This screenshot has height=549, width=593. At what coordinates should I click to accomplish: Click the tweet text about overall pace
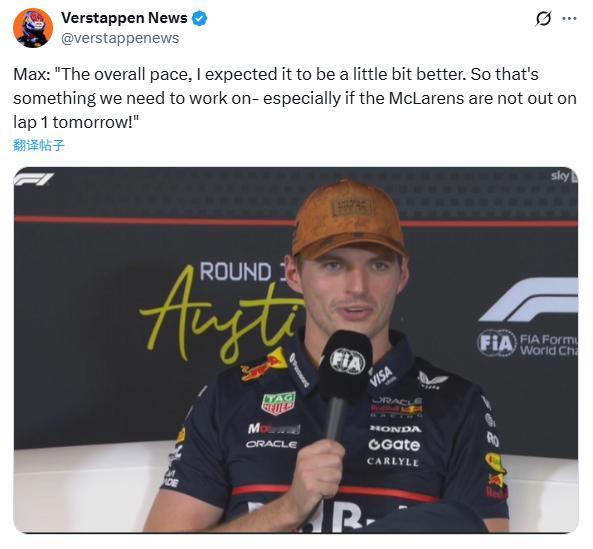(x=295, y=98)
